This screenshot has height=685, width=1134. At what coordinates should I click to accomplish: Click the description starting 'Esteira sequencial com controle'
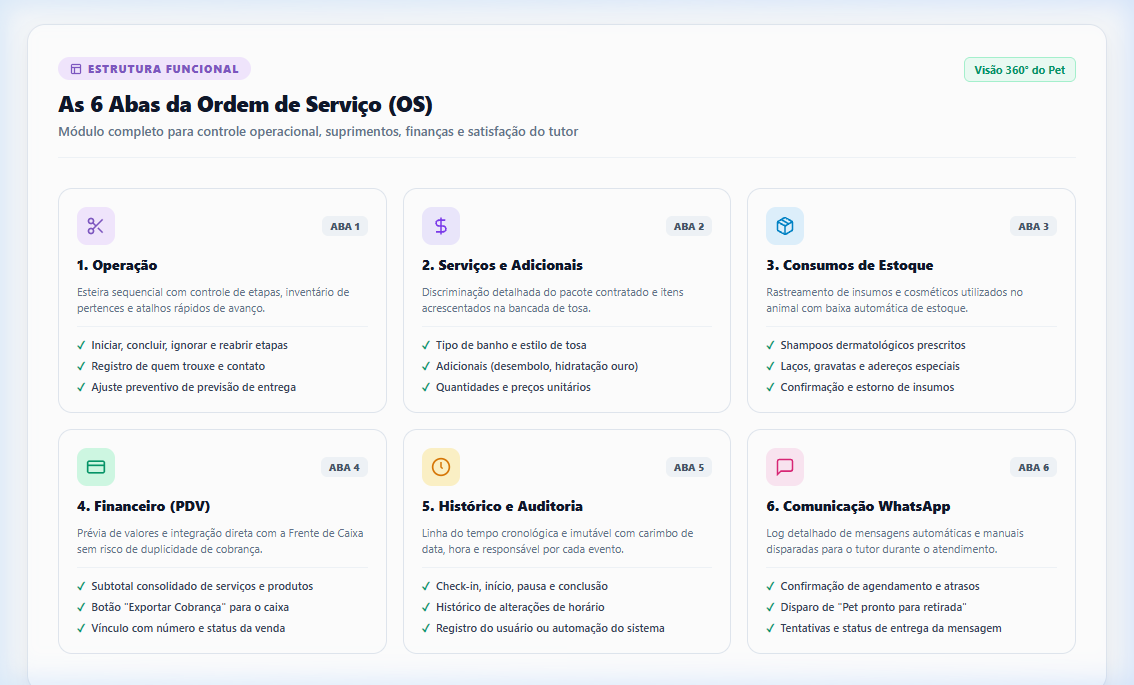coord(213,300)
